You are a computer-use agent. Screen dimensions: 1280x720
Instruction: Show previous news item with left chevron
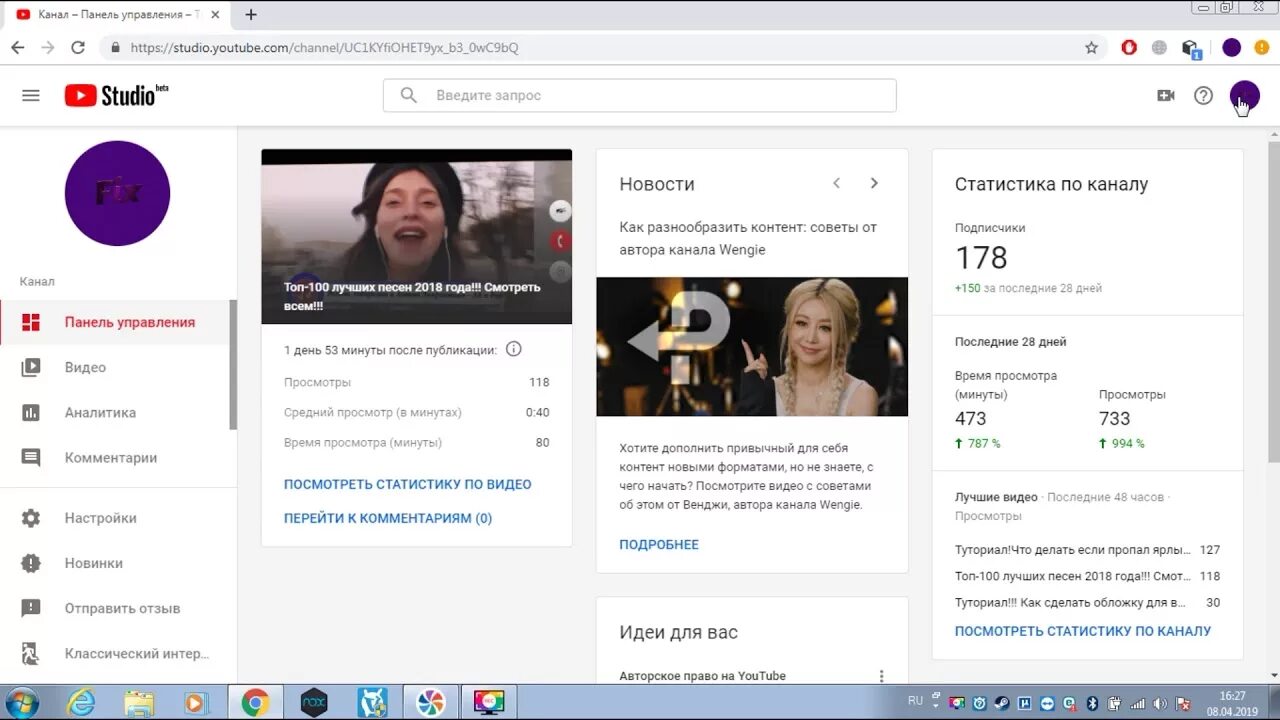837,183
